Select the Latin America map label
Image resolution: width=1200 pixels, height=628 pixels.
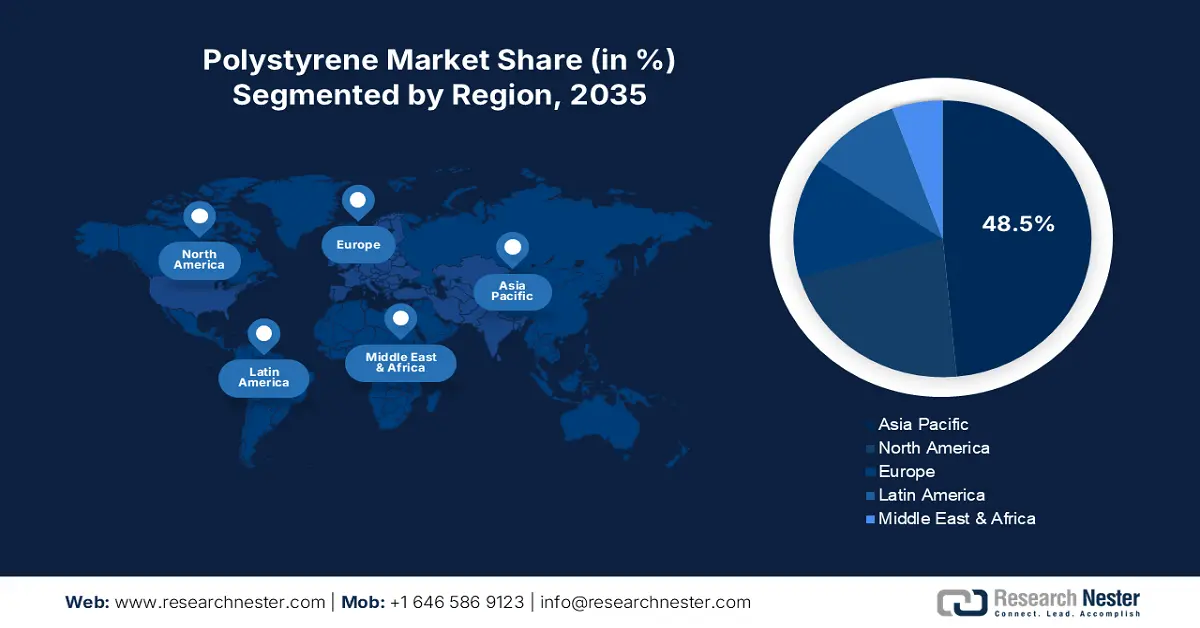click(x=264, y=378)
